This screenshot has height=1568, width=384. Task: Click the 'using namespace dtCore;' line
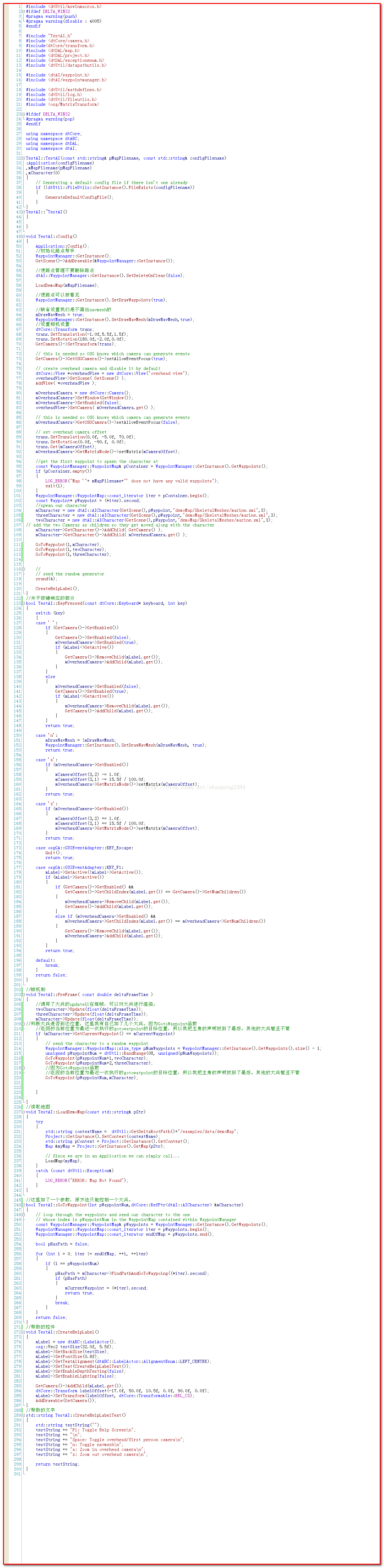tap(54, 134)
